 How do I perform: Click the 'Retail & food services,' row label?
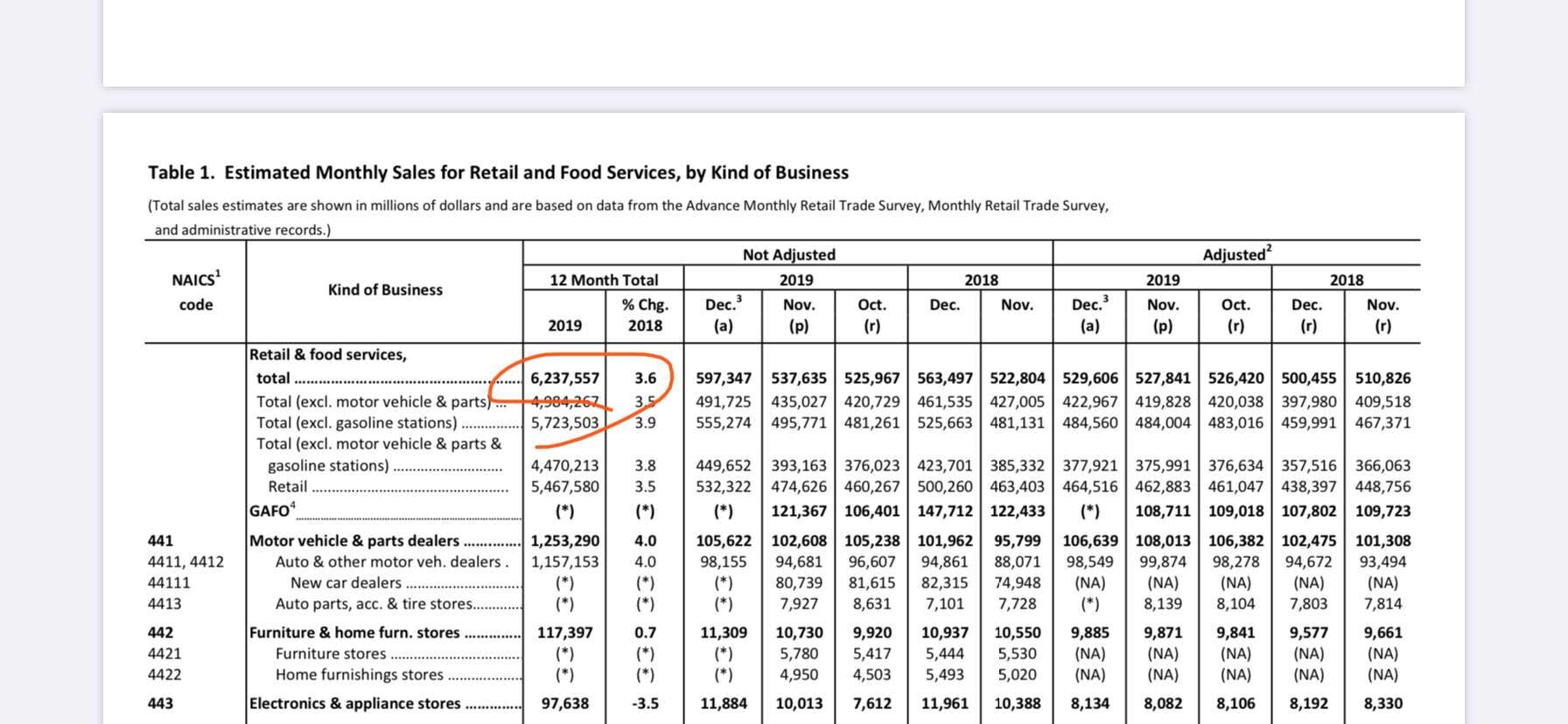click(x=328, y=354)
